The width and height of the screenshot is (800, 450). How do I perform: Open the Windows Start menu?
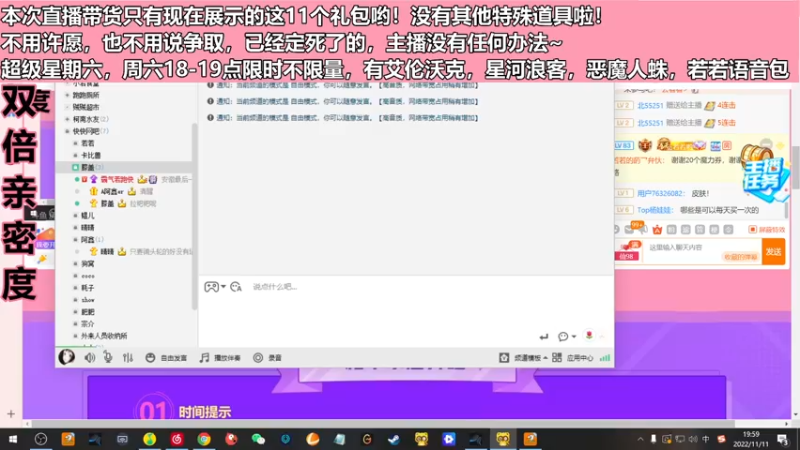coord(13,439)
